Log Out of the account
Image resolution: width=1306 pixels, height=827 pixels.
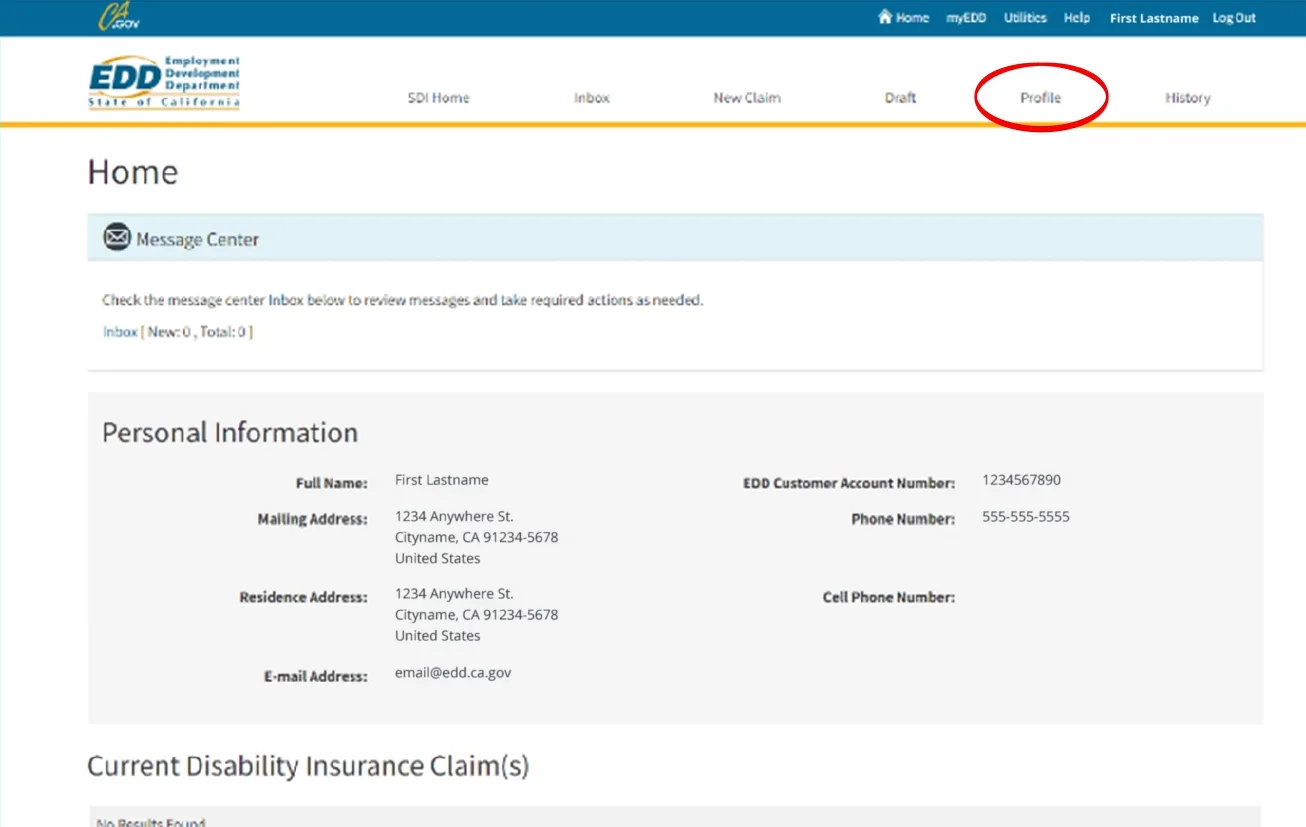coord(1234,18)
